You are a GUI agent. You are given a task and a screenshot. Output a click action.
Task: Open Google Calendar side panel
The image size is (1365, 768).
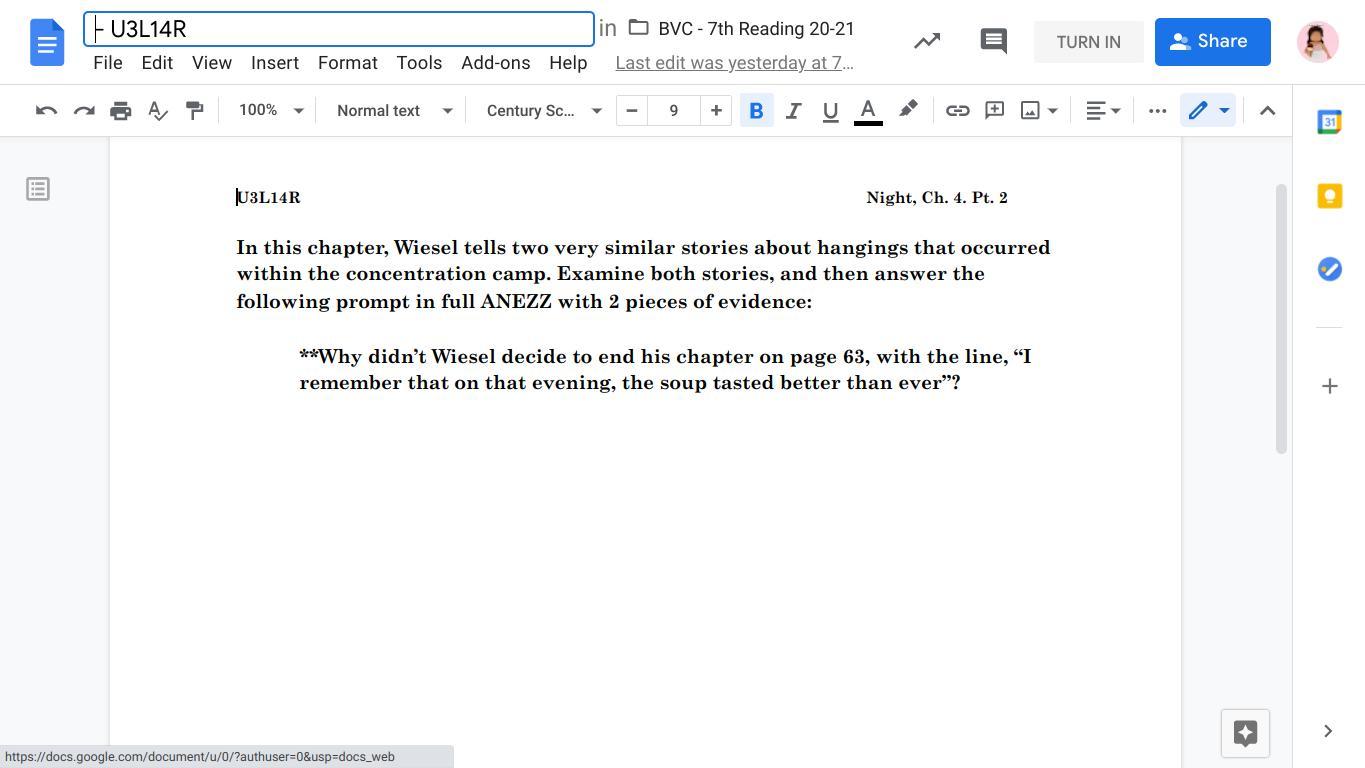point(1329,122)
